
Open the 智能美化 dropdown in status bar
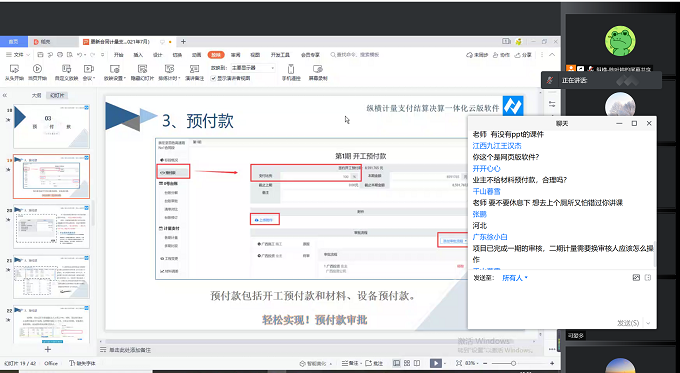(x=316, y=363)
